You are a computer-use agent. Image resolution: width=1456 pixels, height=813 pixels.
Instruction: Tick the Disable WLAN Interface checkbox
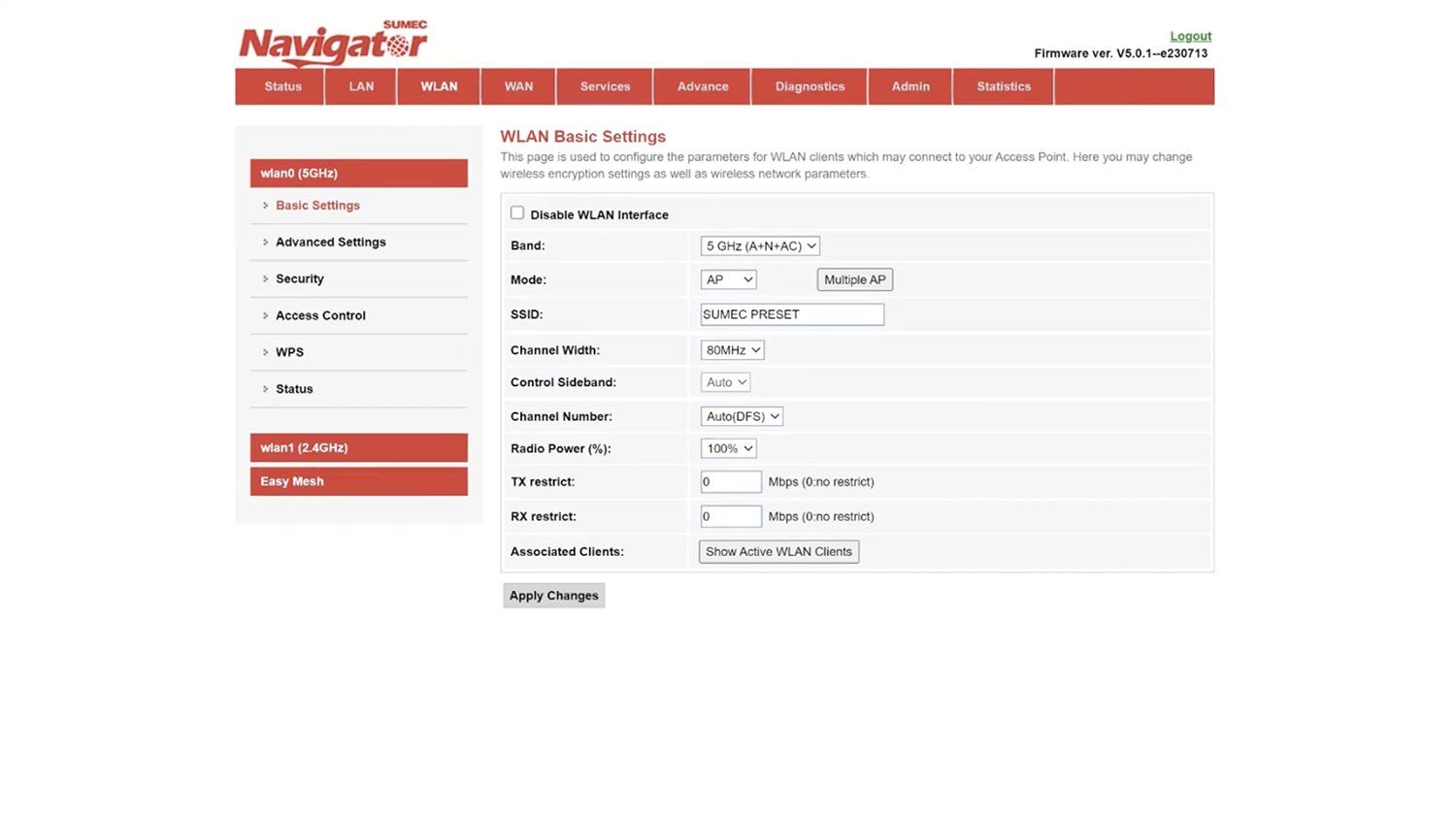point(517,213)
